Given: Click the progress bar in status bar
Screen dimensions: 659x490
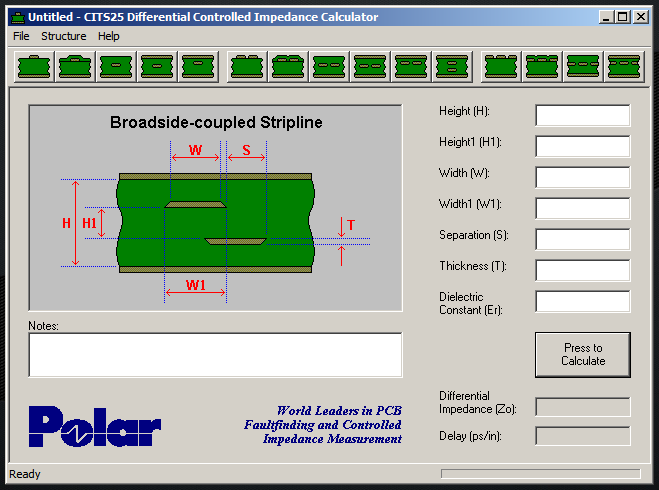Looking at the screenshot, I should 540,474.
